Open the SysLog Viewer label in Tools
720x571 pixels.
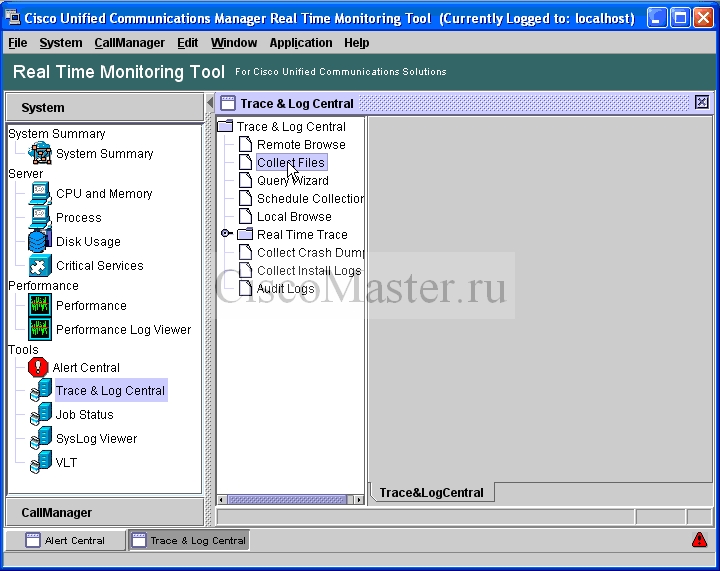tap(96, 438)
